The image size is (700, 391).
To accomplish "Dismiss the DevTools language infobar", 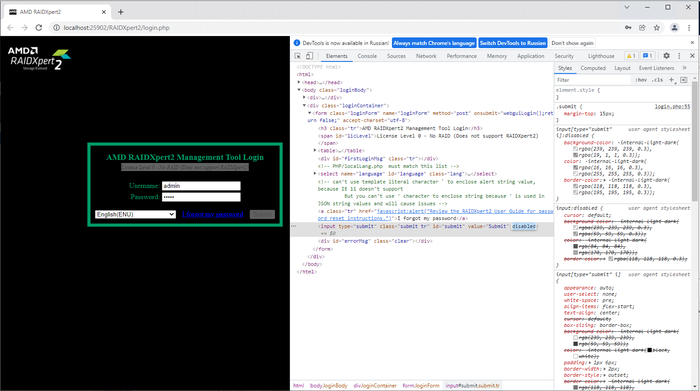I will pos(692,43).
